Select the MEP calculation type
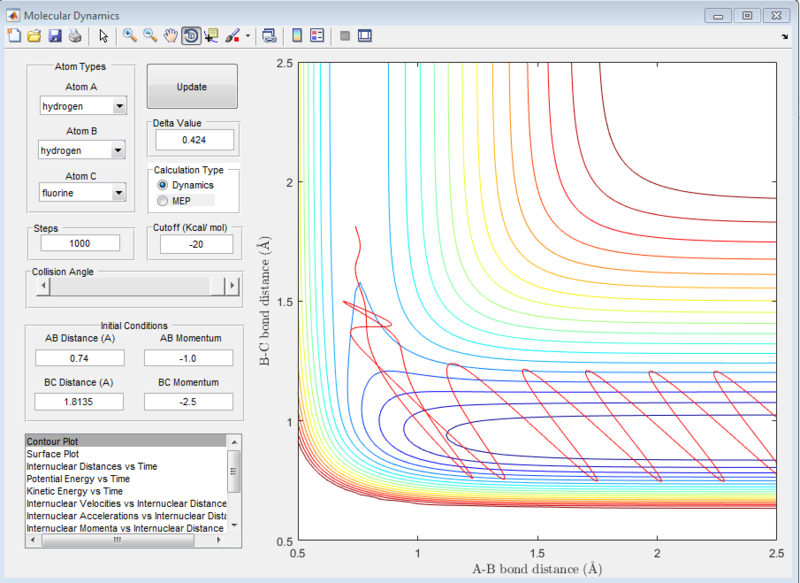800x583 pixels. pos(163,201)
